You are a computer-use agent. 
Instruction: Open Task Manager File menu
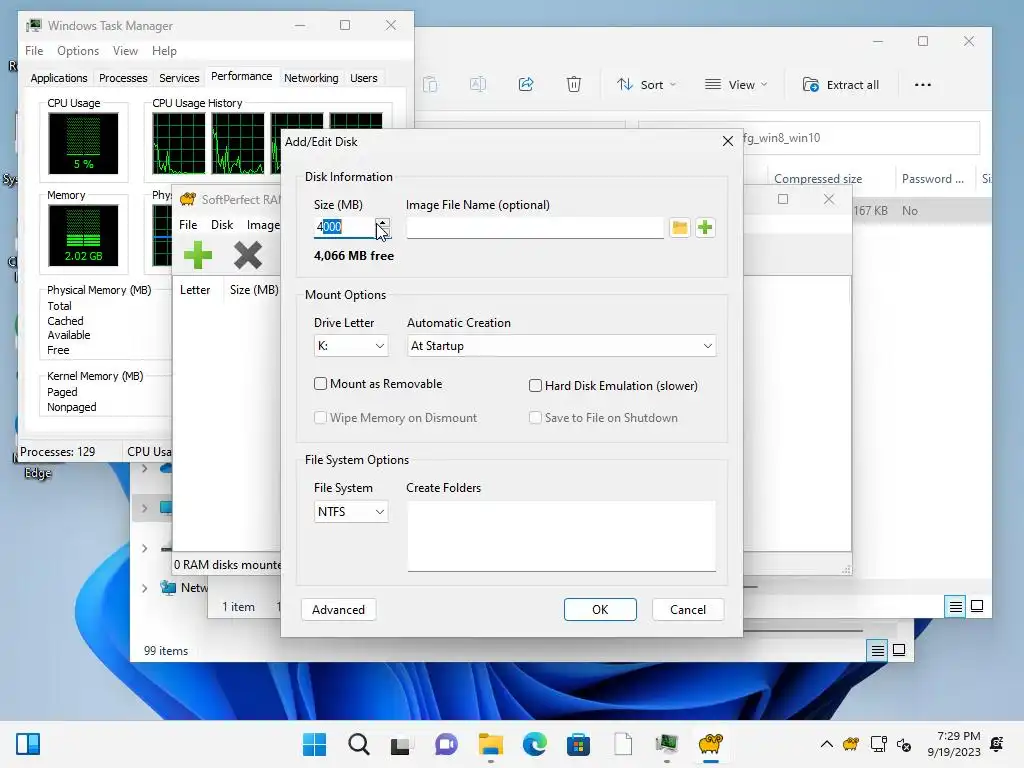(x=34, y=51)
